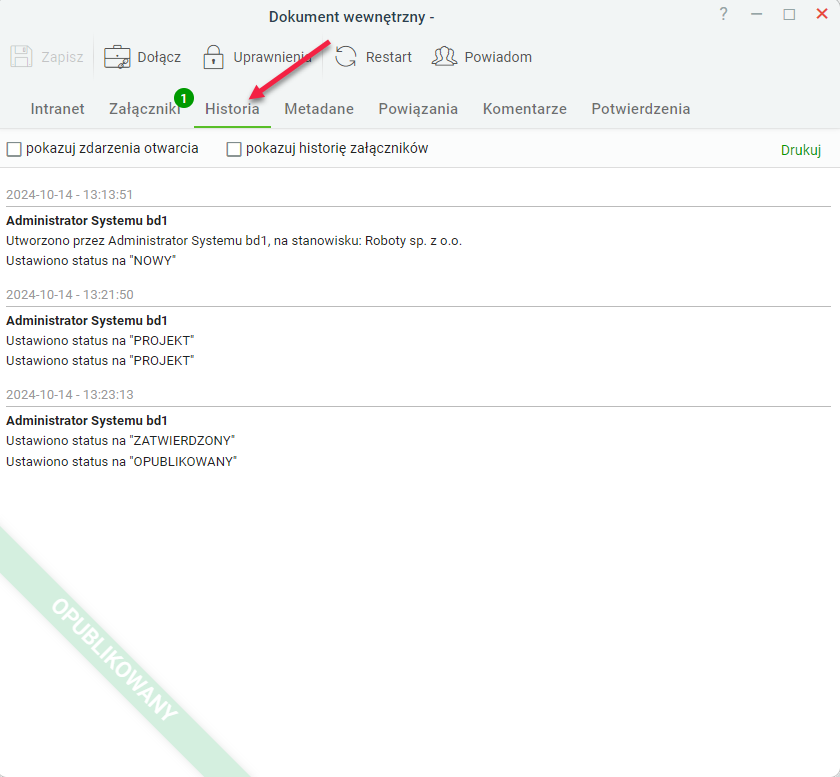Click the Restart circular arrows icon
This screenshot has height=777, width=840.
(346, 56)
